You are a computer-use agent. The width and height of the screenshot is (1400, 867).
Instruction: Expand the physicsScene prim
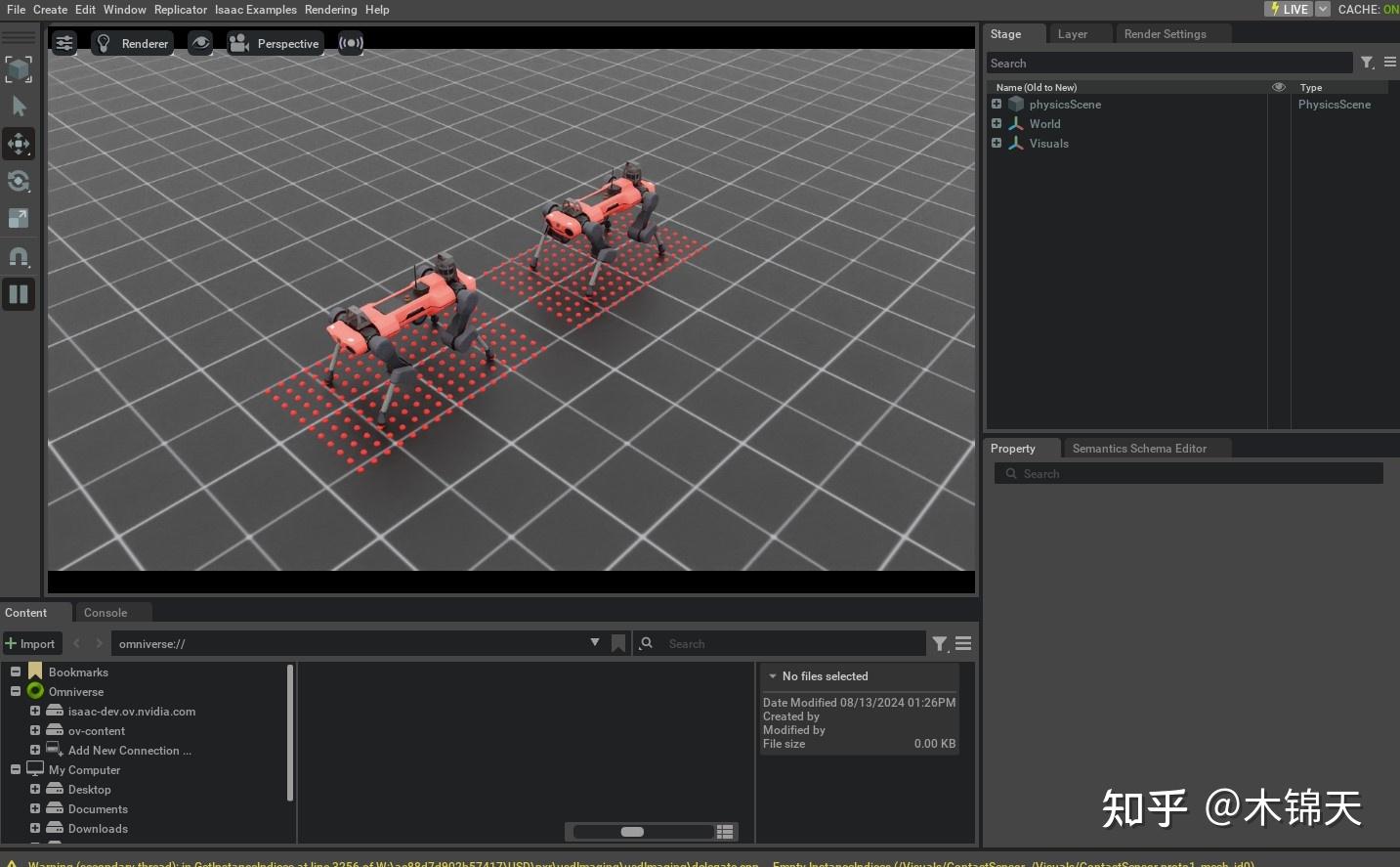[997, 104]
